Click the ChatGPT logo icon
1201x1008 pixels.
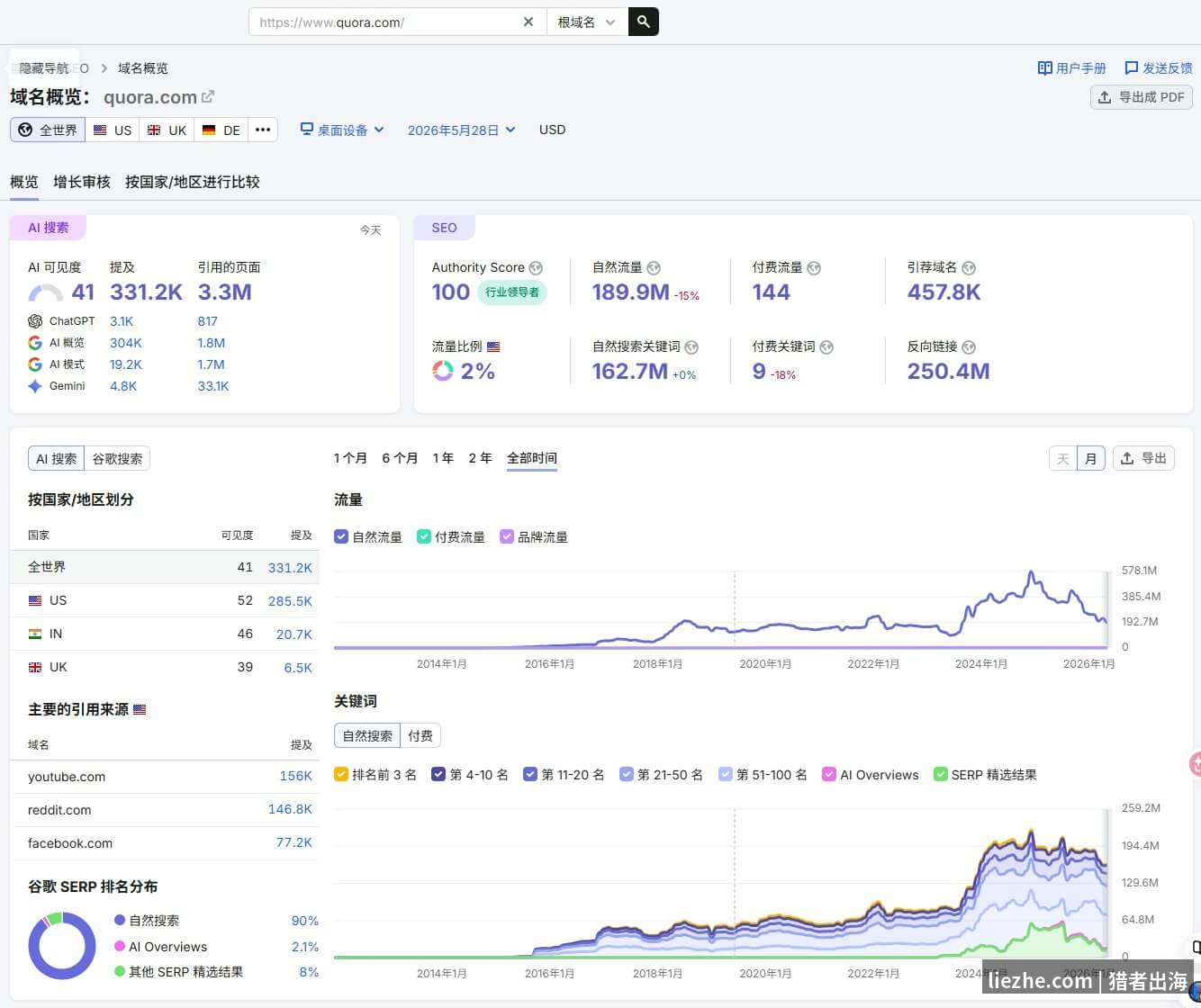[x=35, y=321]
